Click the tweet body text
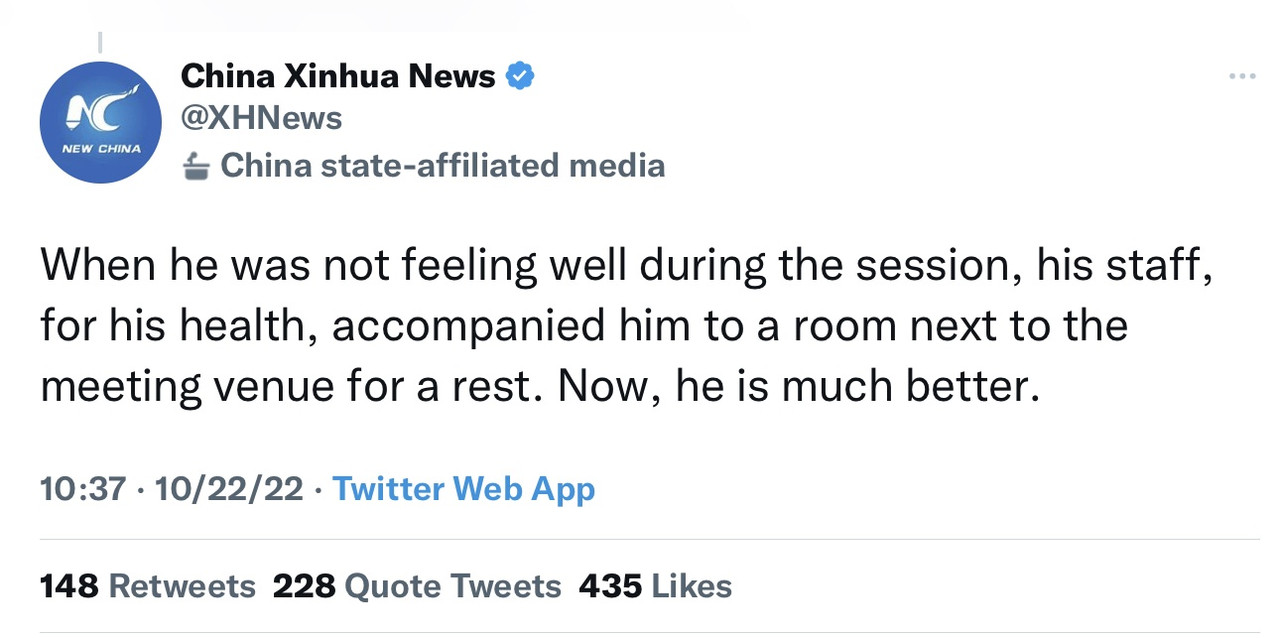This screenshot has height=638, width=1280. click(x=600, y=326)
